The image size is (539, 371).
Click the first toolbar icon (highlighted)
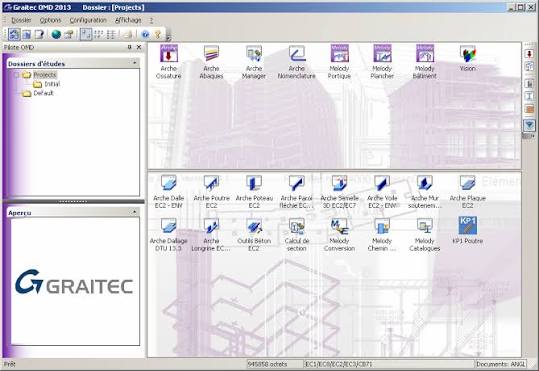pyautogui.click(x=14, y=34)
